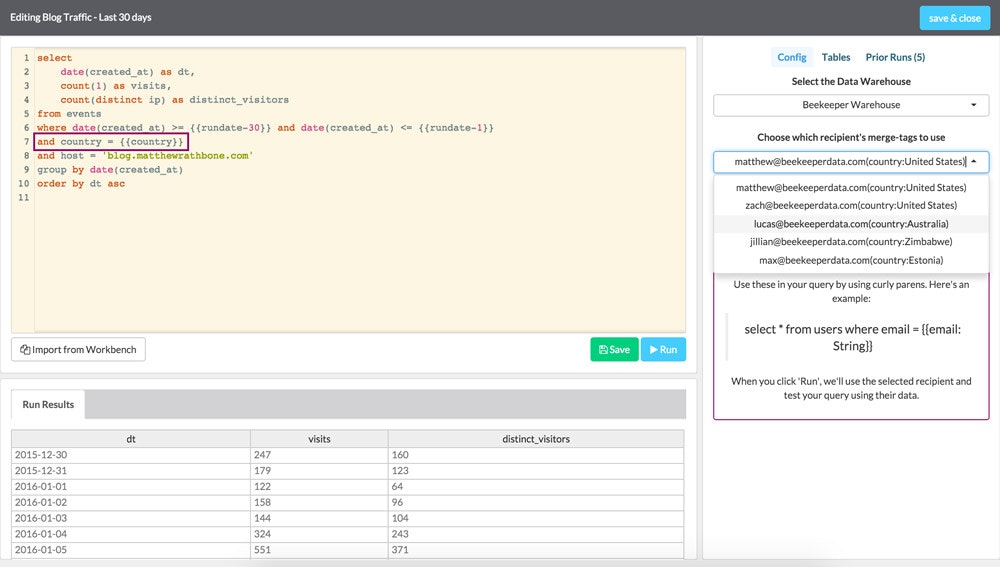Run the SQL query
Image resolution: width=1000 pixels, height=567 pixels.
pyautogui.click(x=663, y=349)
